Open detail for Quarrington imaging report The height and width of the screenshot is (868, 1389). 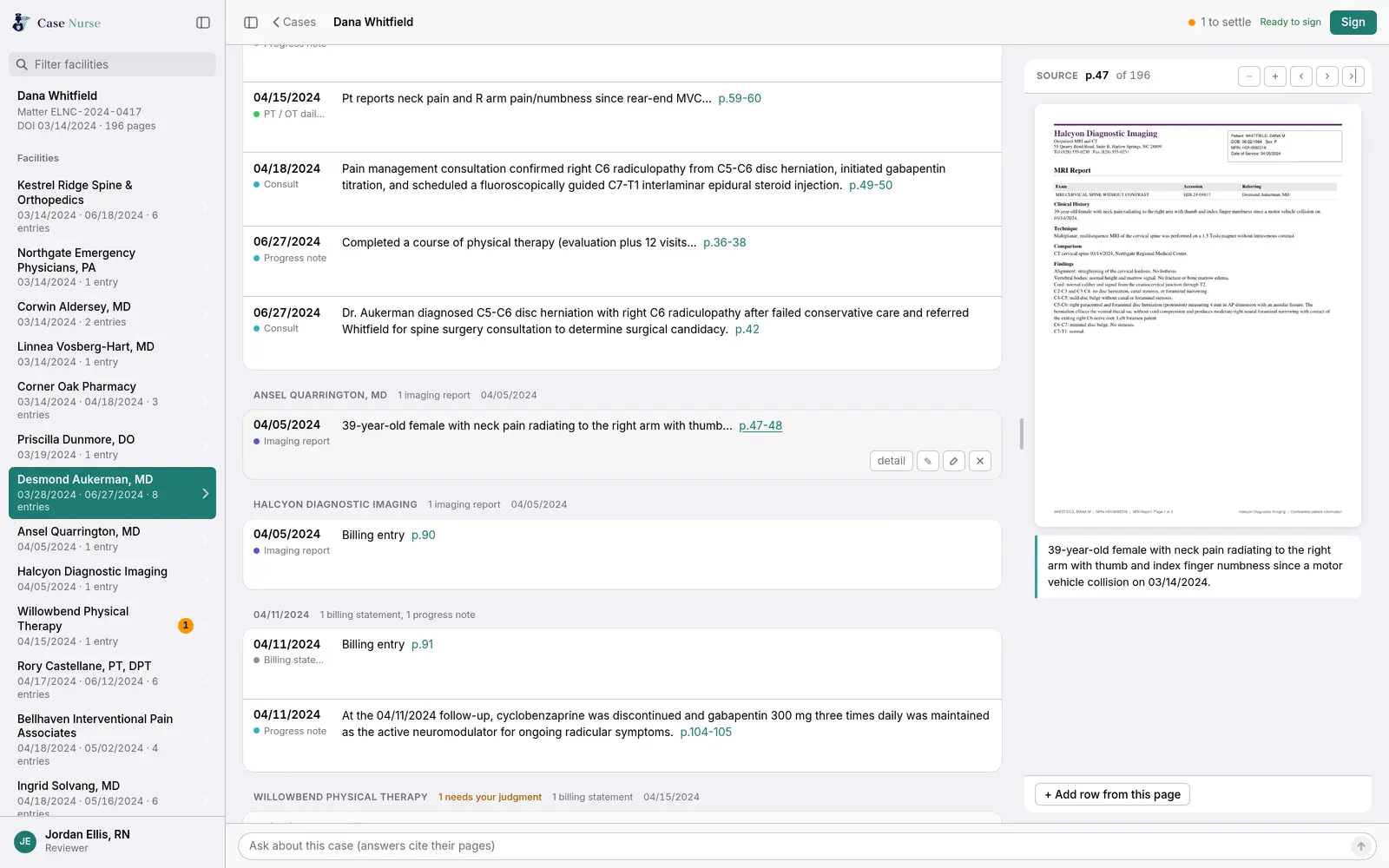892,461
